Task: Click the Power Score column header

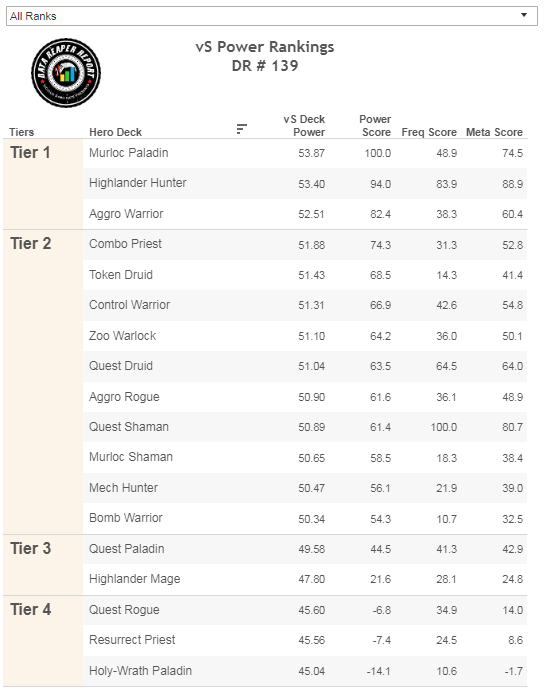Action: (375, 126)
